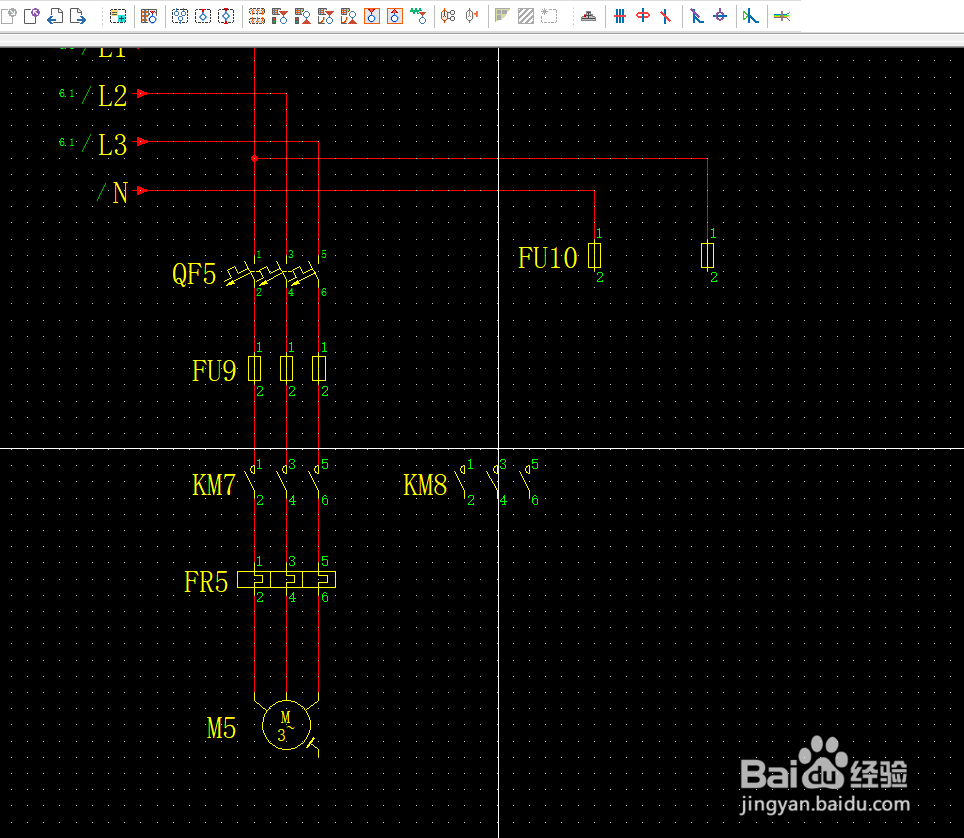Click the gray device with orange connector icon
The height and width of the screenshot is (838, 964).
click(x=472, y=16)
